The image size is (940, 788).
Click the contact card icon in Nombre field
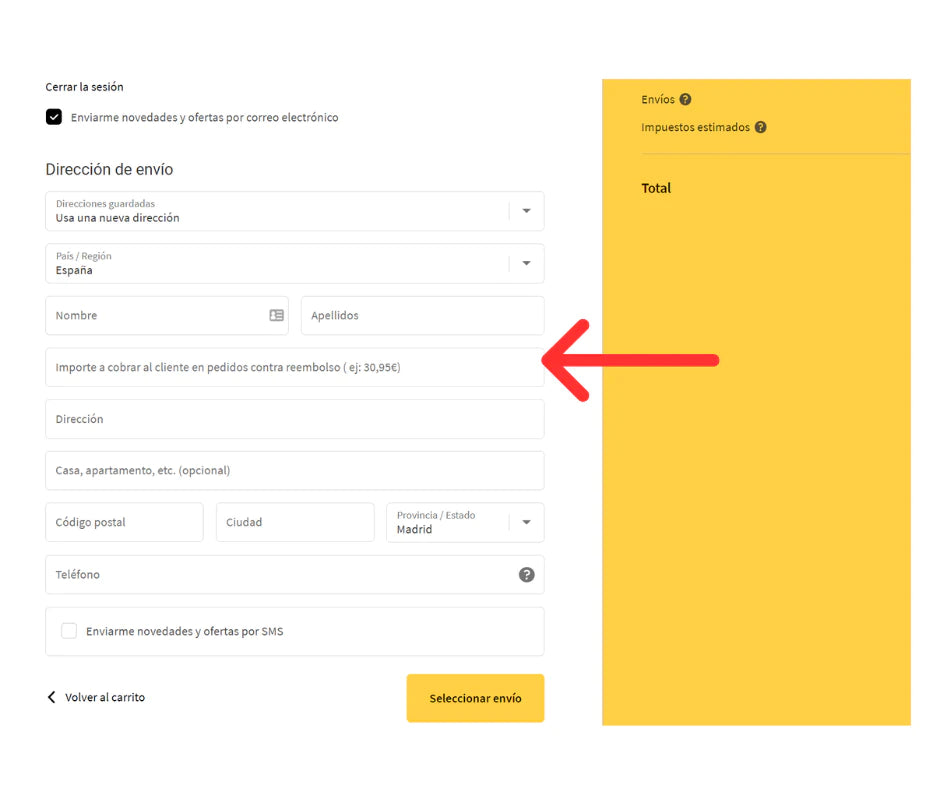(x=276, y=315)
